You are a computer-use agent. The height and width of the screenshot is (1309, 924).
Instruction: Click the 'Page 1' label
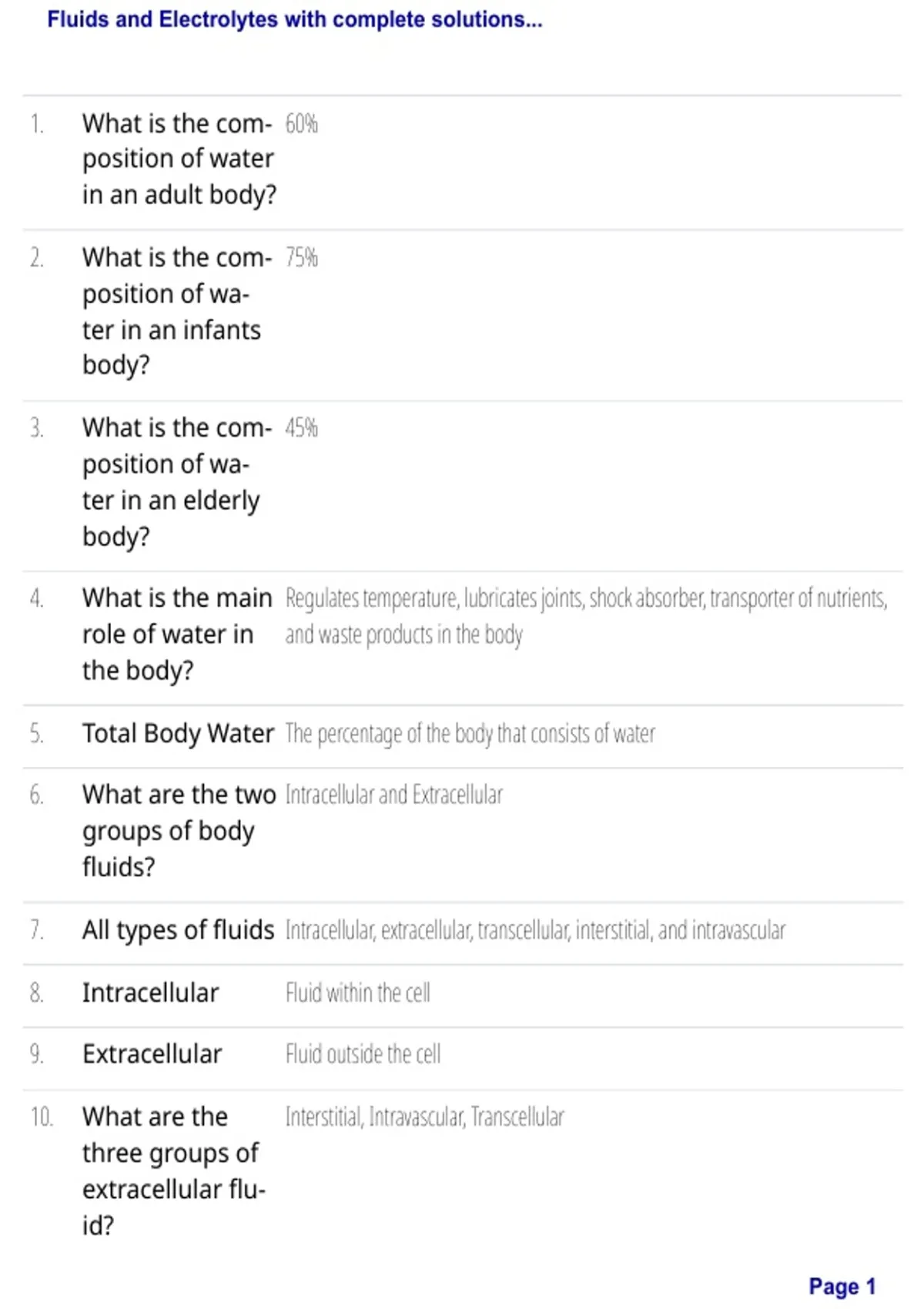coord(842,1287)
